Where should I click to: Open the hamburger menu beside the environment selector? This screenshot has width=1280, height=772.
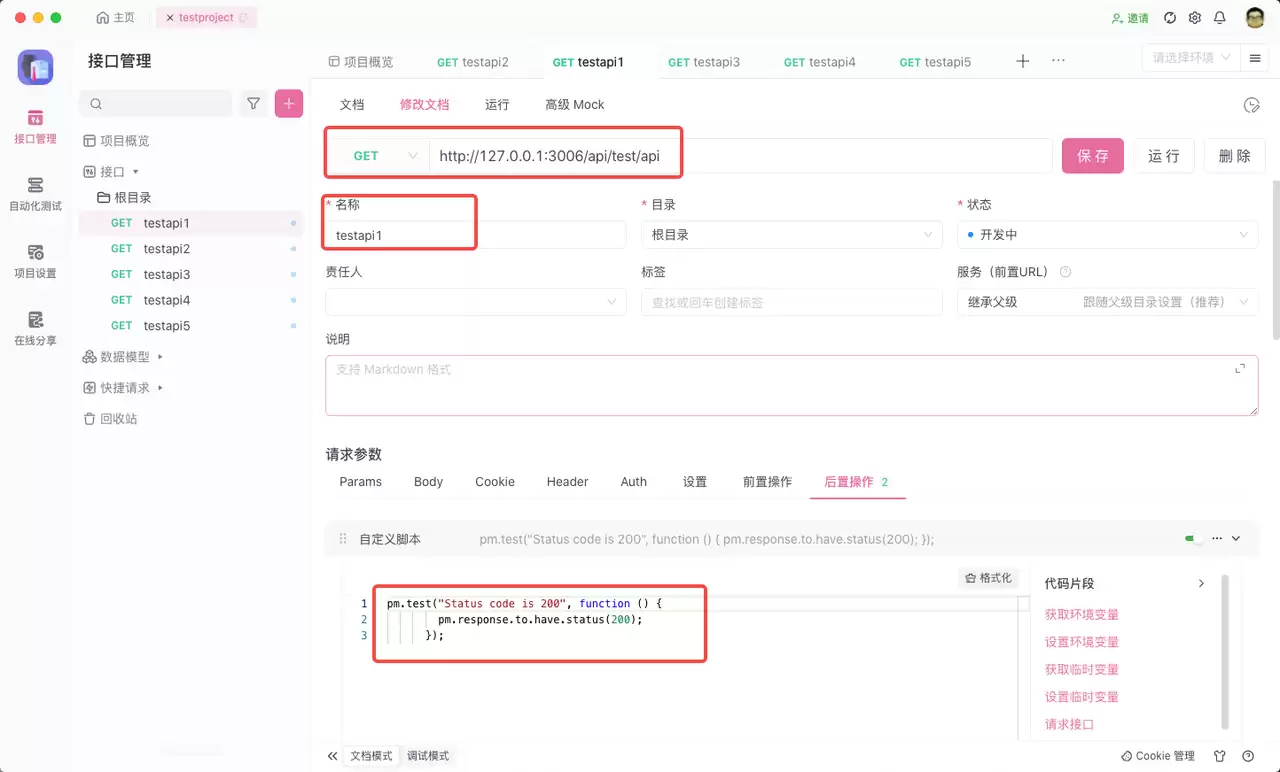(x=1255, y=58)
